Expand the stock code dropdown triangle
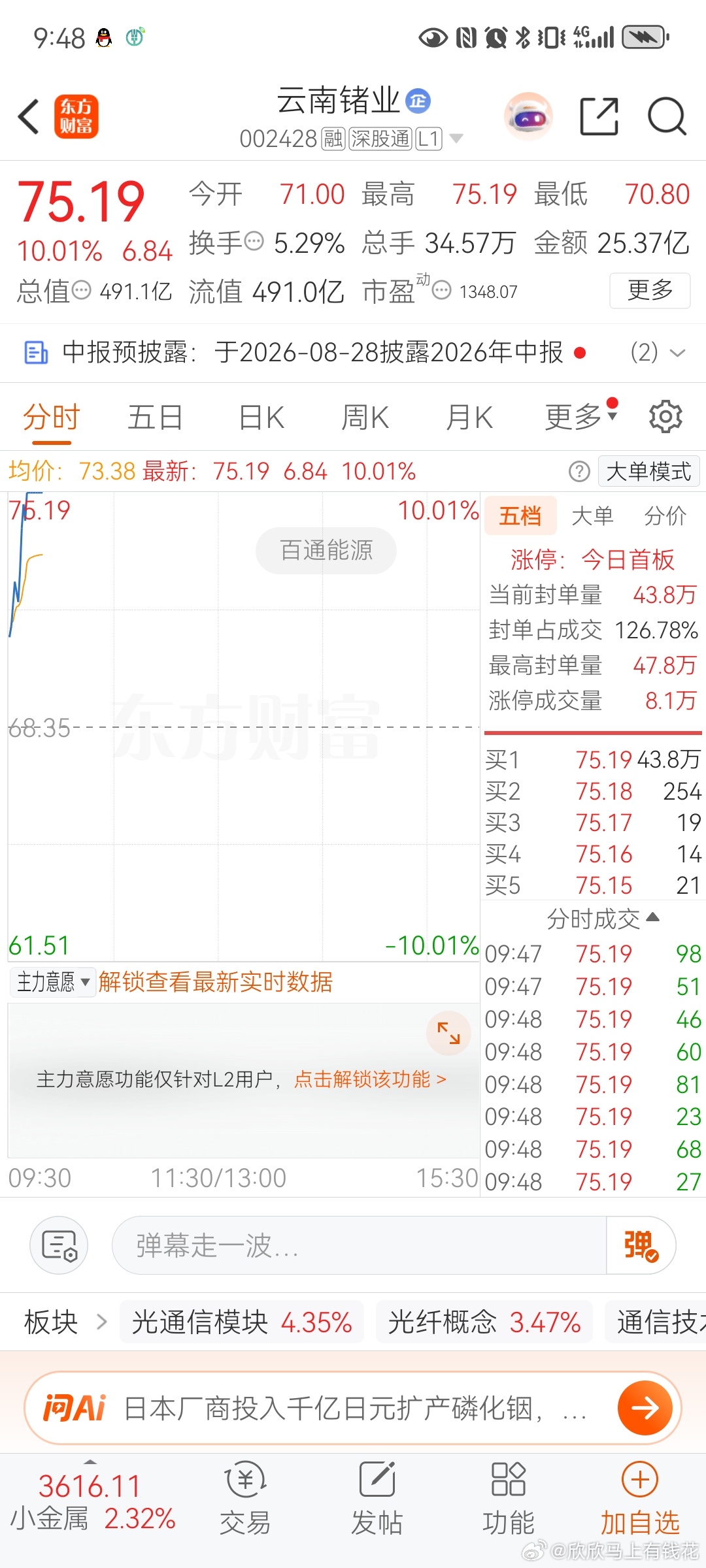This screenshot has height=1568, width=706. (x=456, y=139)
